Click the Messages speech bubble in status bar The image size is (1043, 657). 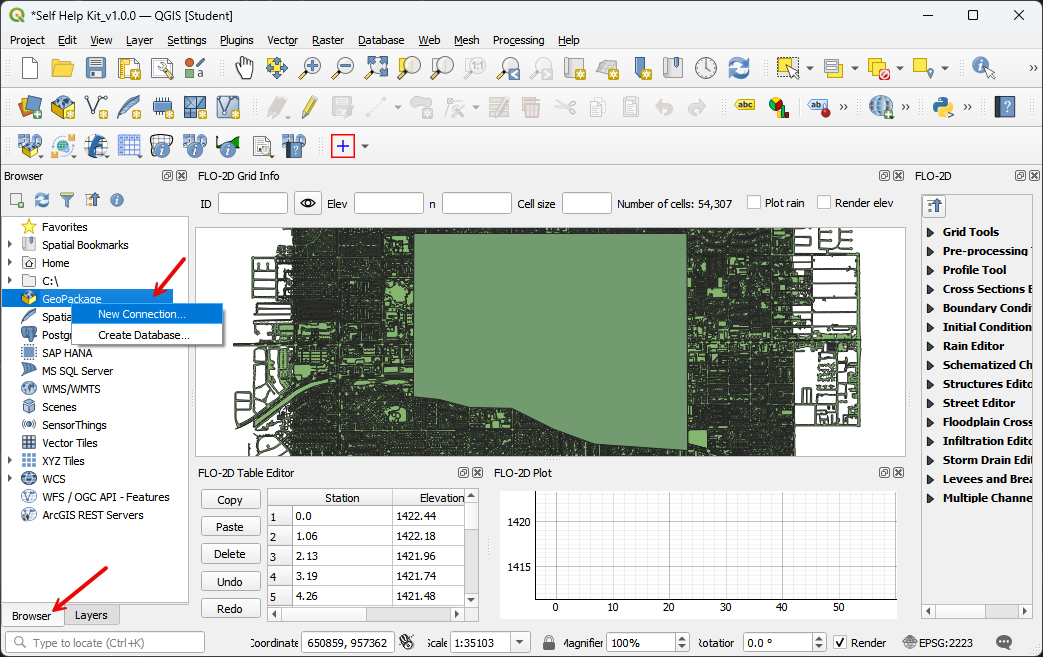pyautogui.click(x=1003, y=642)
